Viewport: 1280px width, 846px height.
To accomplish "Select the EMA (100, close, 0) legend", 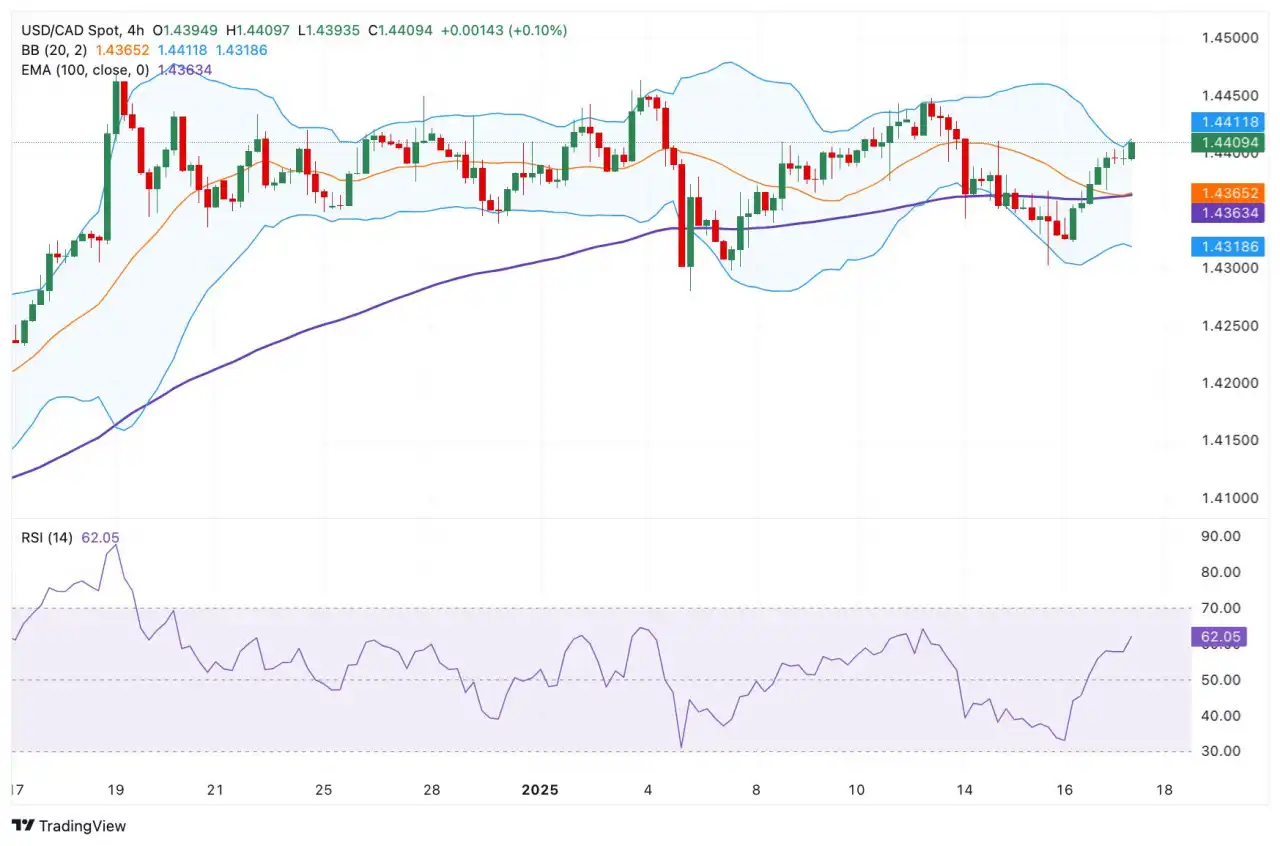I will 85,69.
